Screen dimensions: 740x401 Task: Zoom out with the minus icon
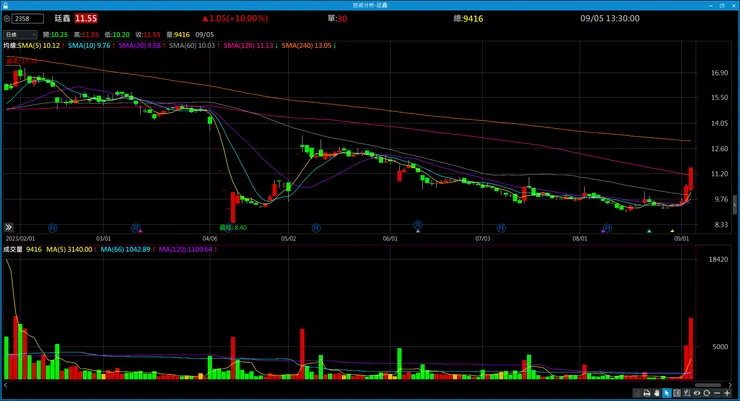717,393
